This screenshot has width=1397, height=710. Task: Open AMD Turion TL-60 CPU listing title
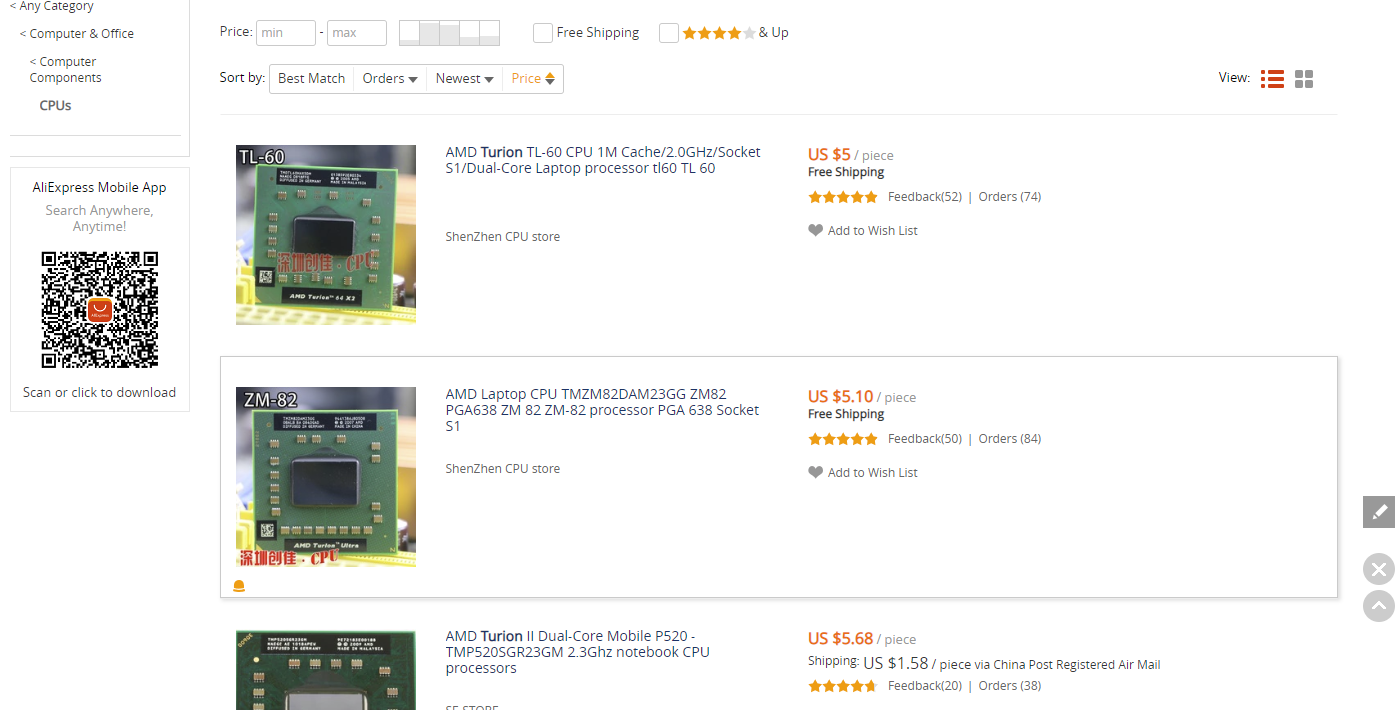(603, 160)
